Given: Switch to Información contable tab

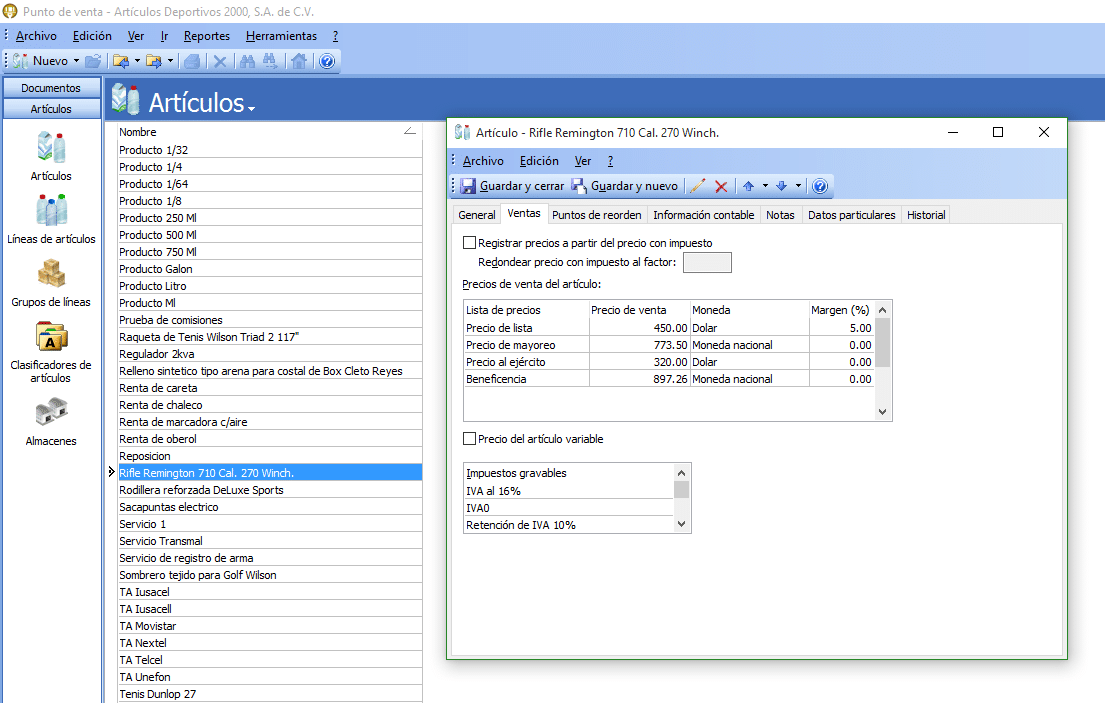Looking at the screenshot, I should point(703,215).
